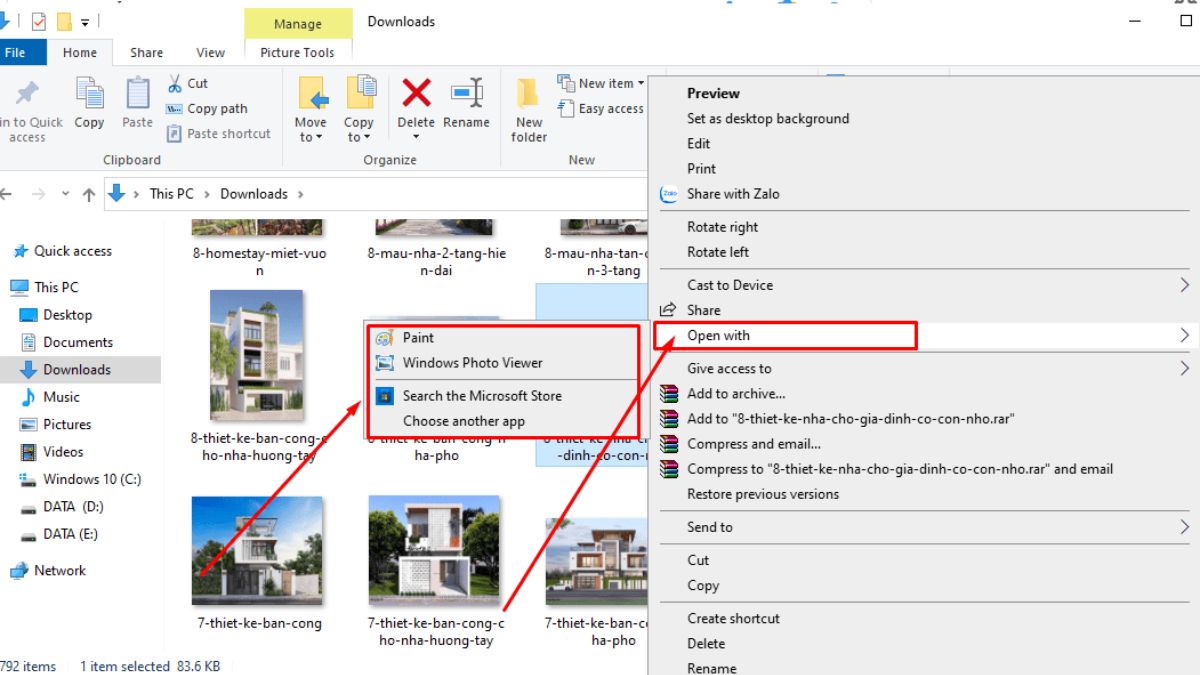The height and width of the screenshot is (675, 1200).
Task: Click Restore previous versions
Action: click(x=763, y=494)
